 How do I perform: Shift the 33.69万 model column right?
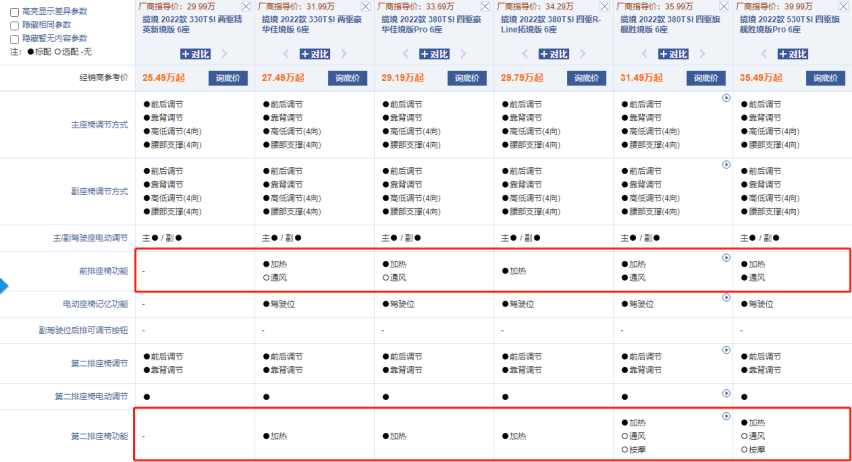(x=463, y=54)
